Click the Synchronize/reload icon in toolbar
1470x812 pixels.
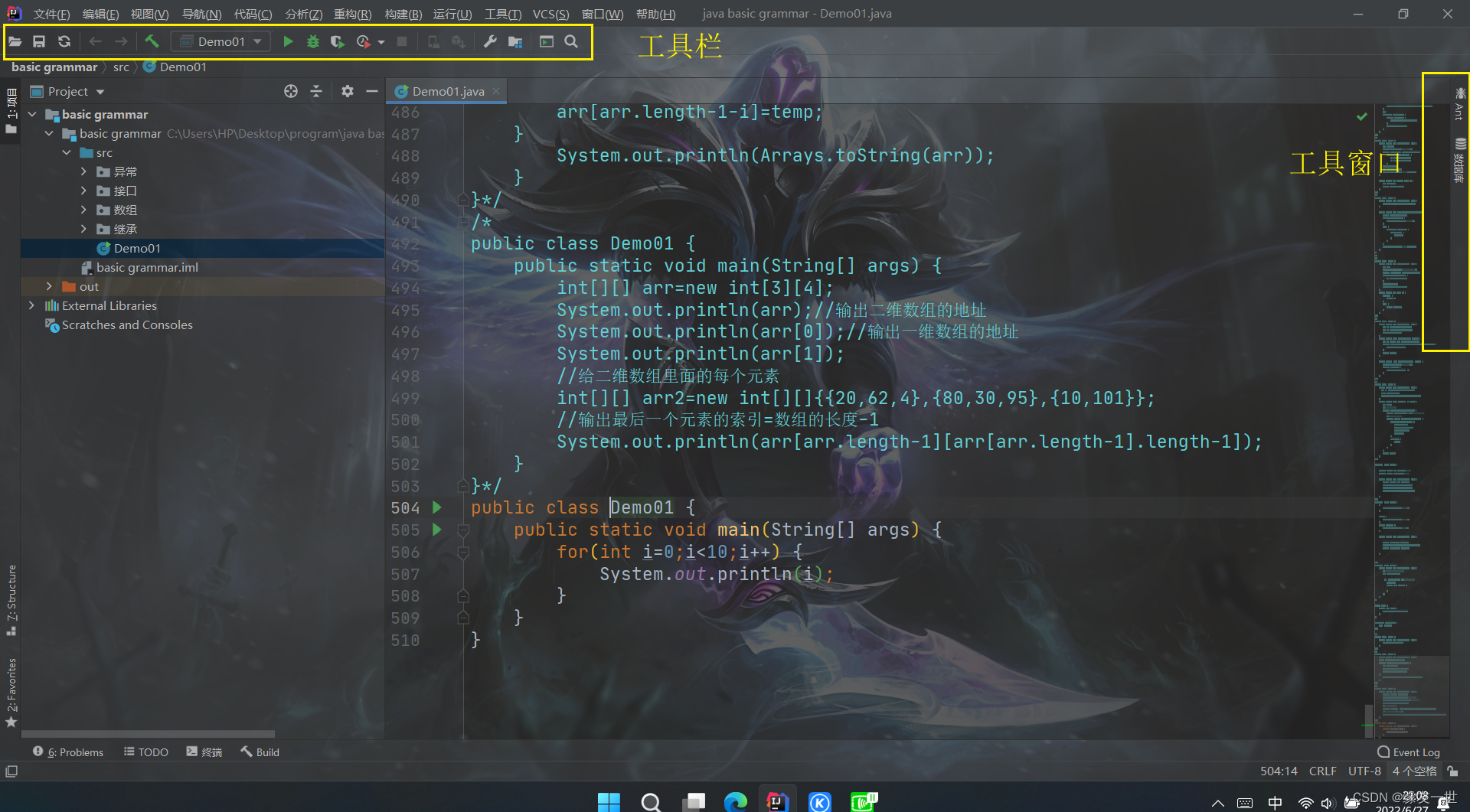(x=64, y=41)
